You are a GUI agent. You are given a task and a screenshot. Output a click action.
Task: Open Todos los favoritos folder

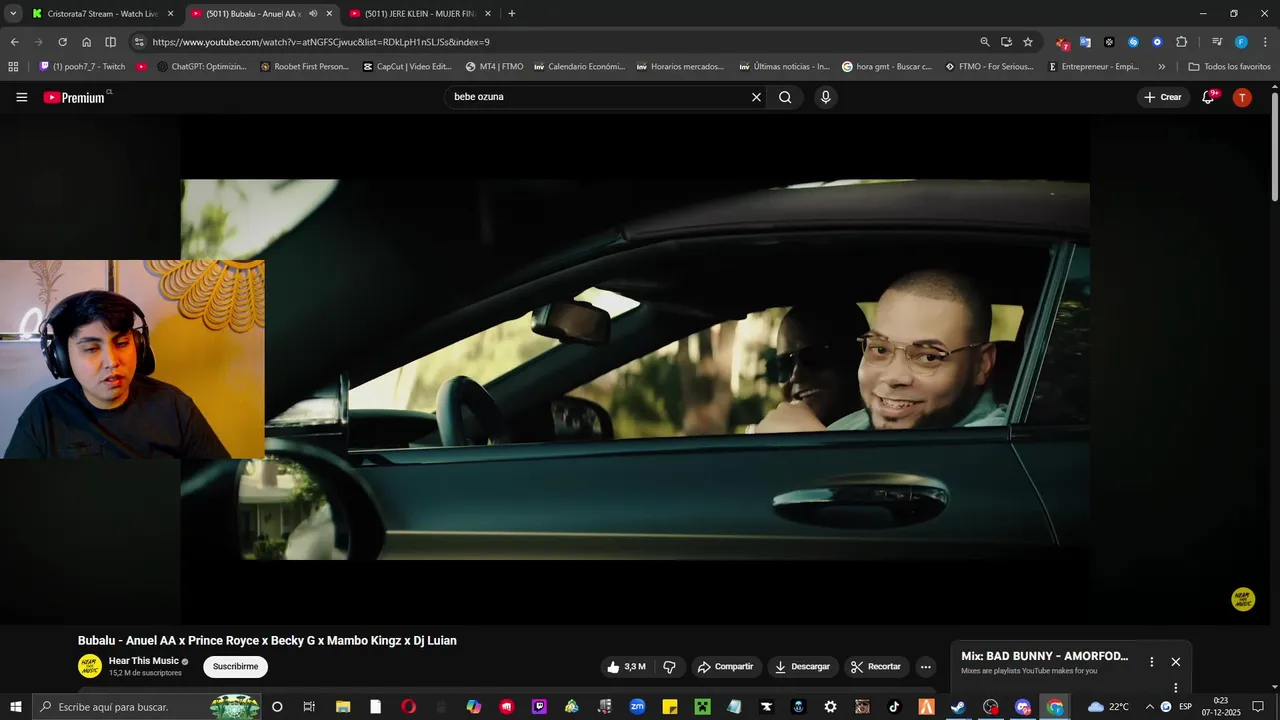coord(1229,67)
